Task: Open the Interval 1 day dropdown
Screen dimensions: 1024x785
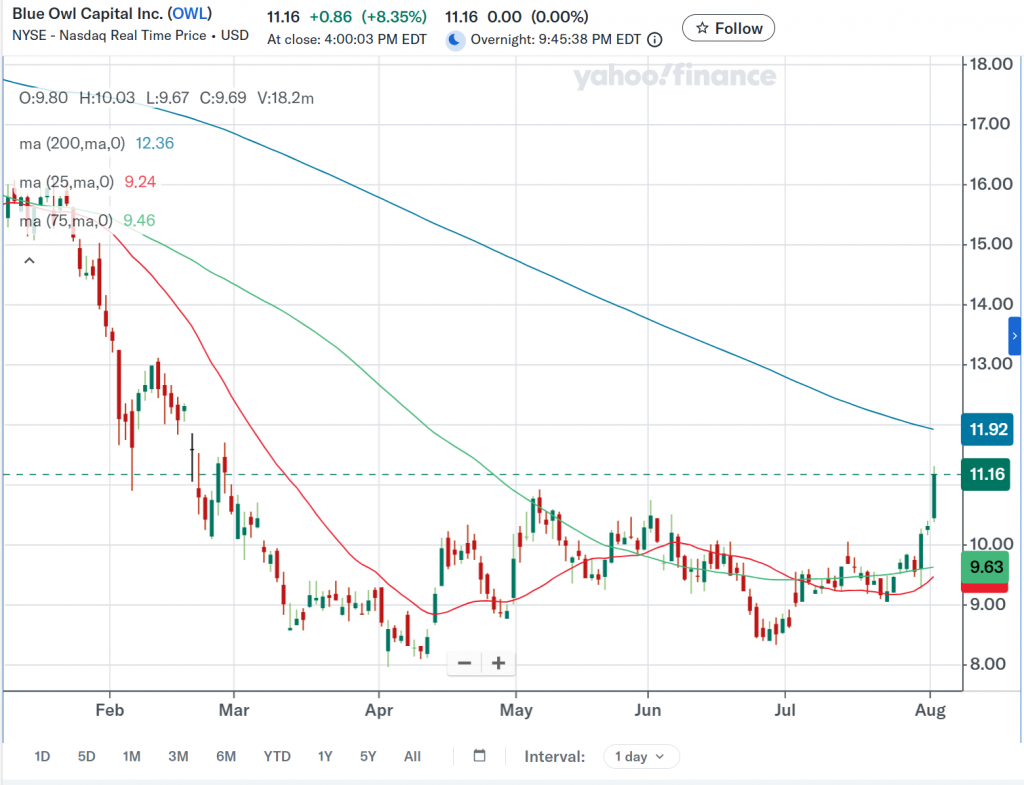Action: click(641, 756)
